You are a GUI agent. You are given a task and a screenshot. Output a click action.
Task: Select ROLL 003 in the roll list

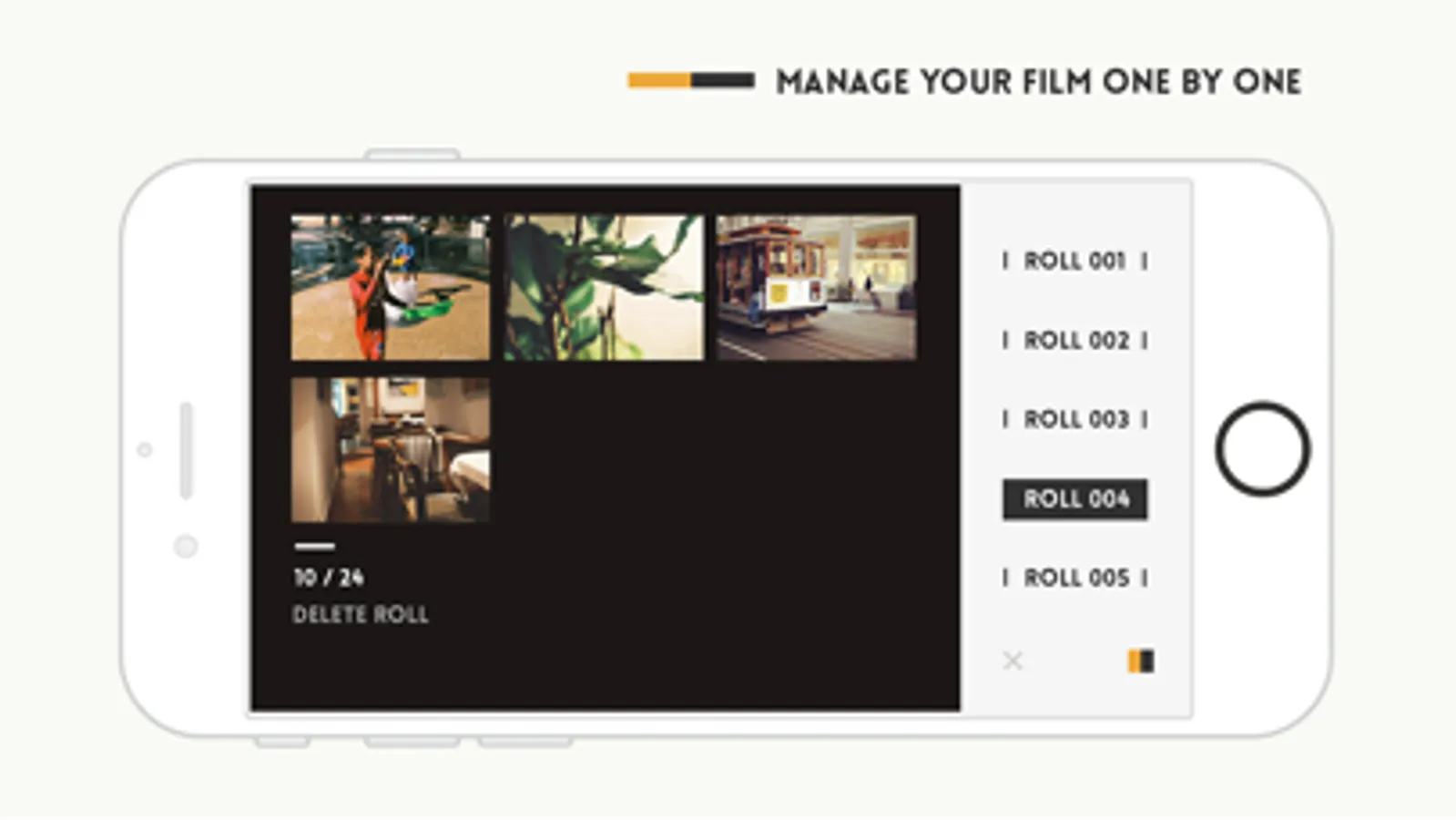click(1074, 419)
